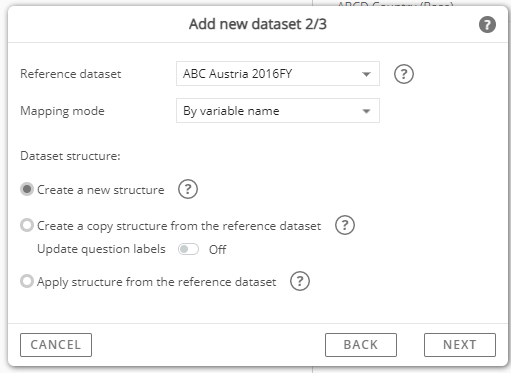The image size is (511, 373).
Task: Choose Create a copy structure from reference dataset
Action: (27, 225)
